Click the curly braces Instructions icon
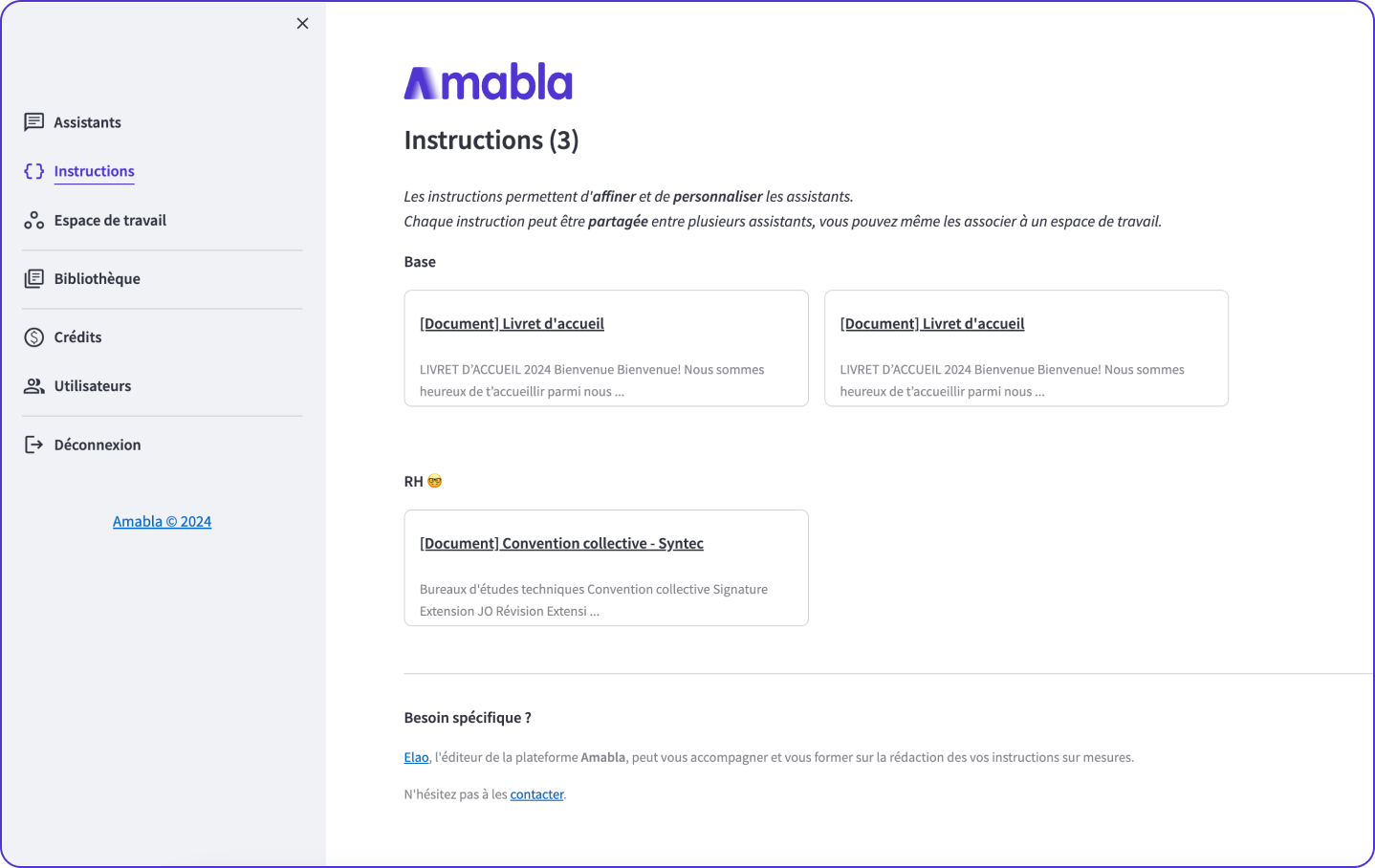 click(x=34, y=171)
